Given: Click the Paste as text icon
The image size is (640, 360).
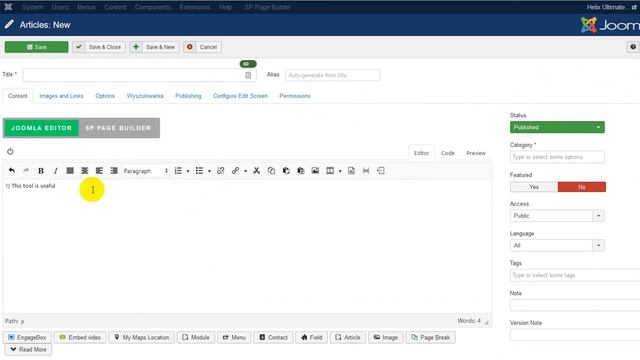Looking at the screenshot, I should pos(300,171).
